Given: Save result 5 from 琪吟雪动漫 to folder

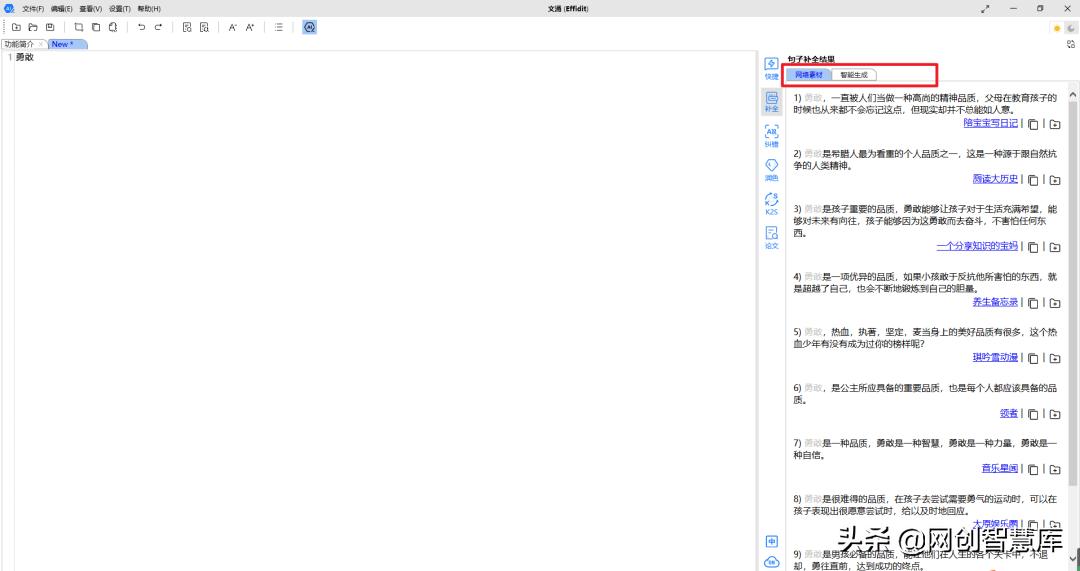Looking at the screenshot, I should tap(1055, 359).
